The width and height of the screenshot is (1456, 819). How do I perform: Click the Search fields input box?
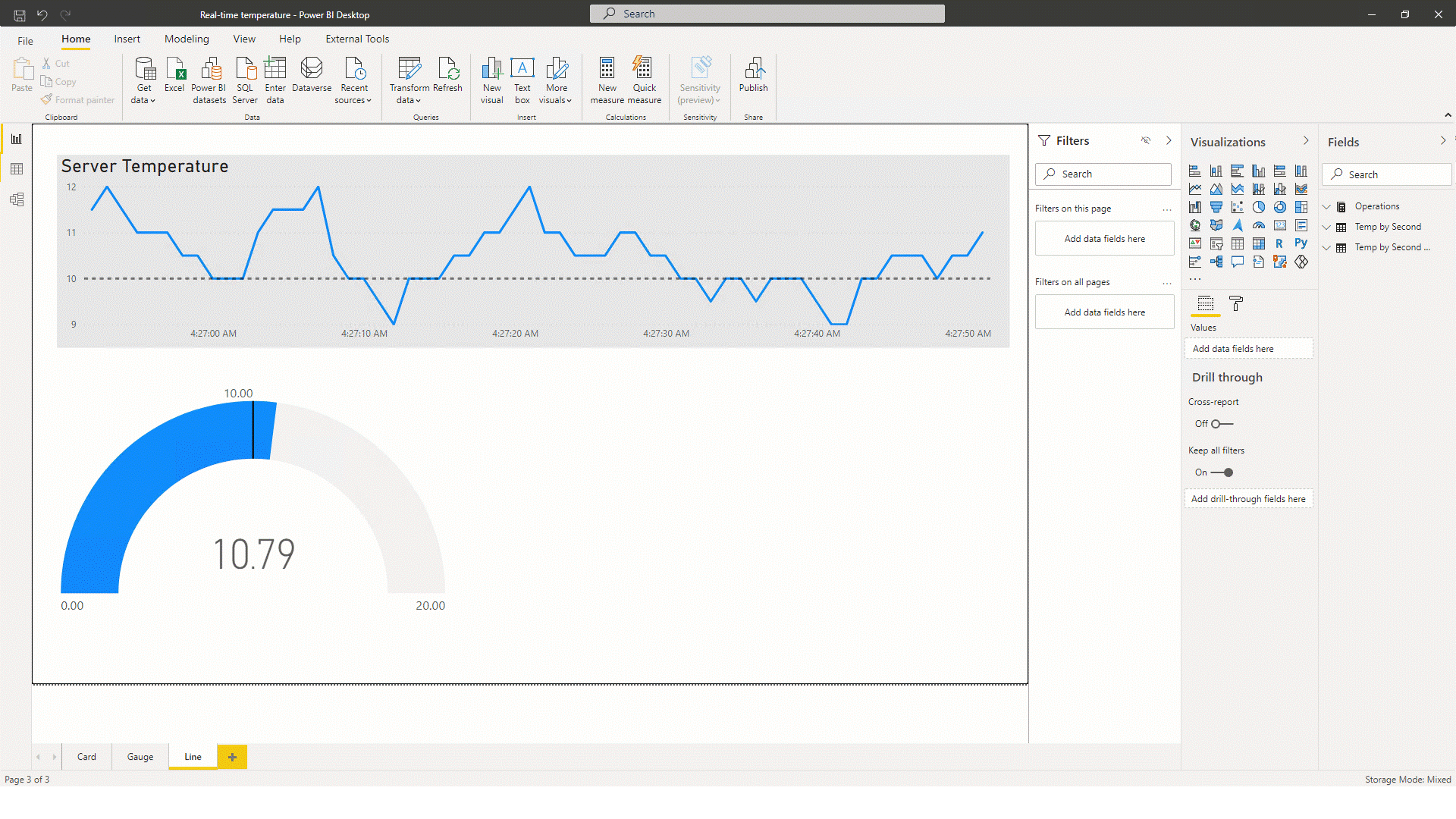(1389, 174)
